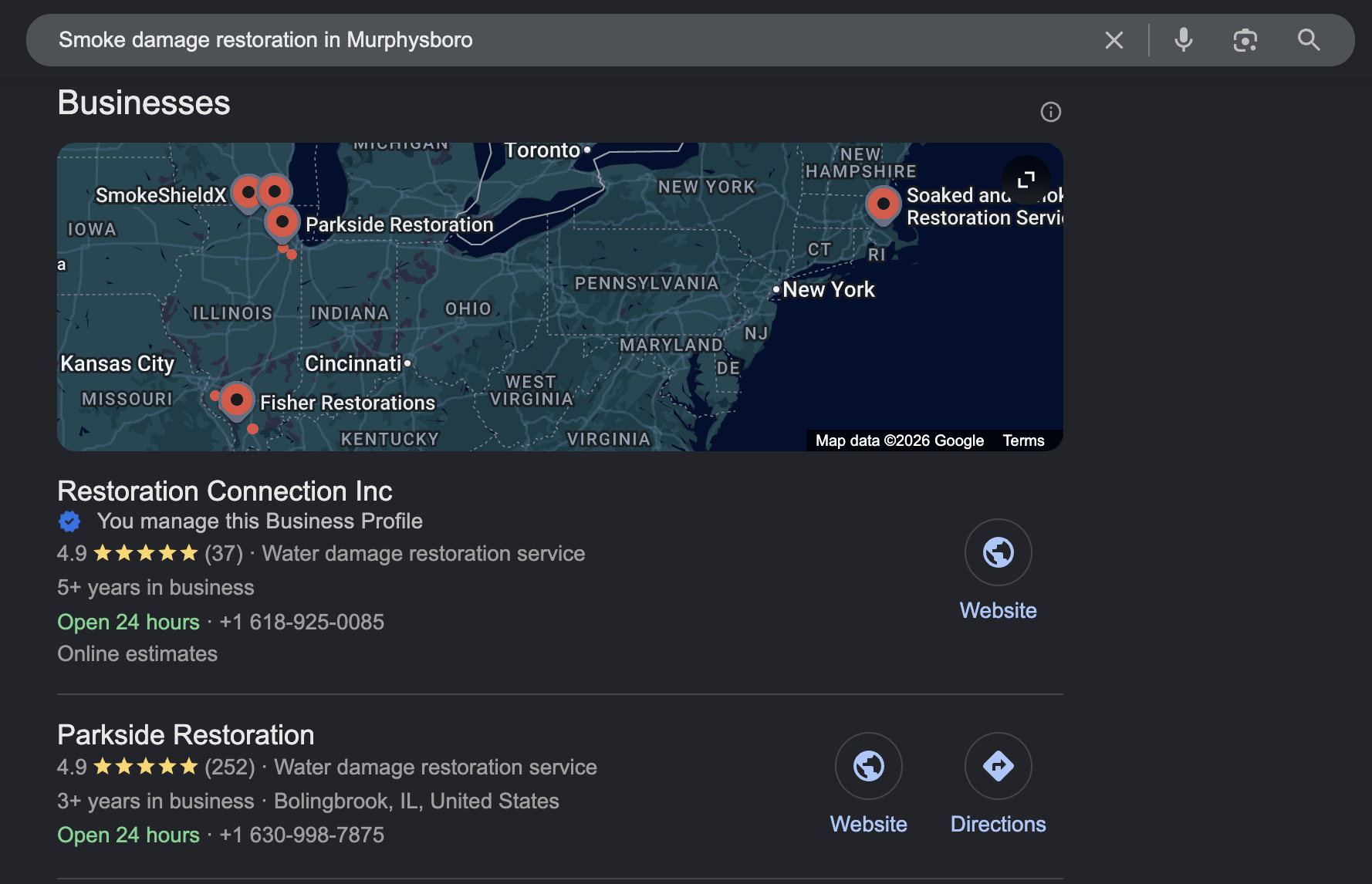Screen dimensions: 1372x884
Task: Click the 'Businesses' heading
Action: pos(144,103)
